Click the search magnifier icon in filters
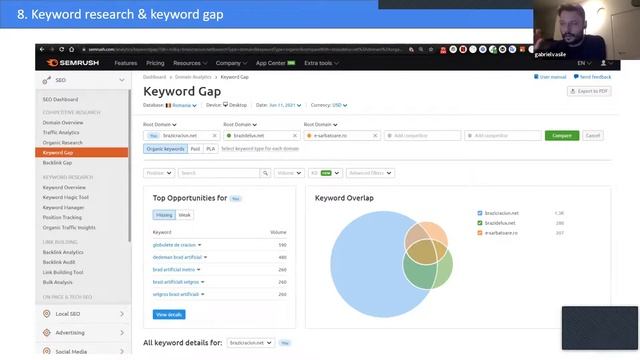This screenshot has width=640, height=360. pyautogui.click(x=265, y=173)
